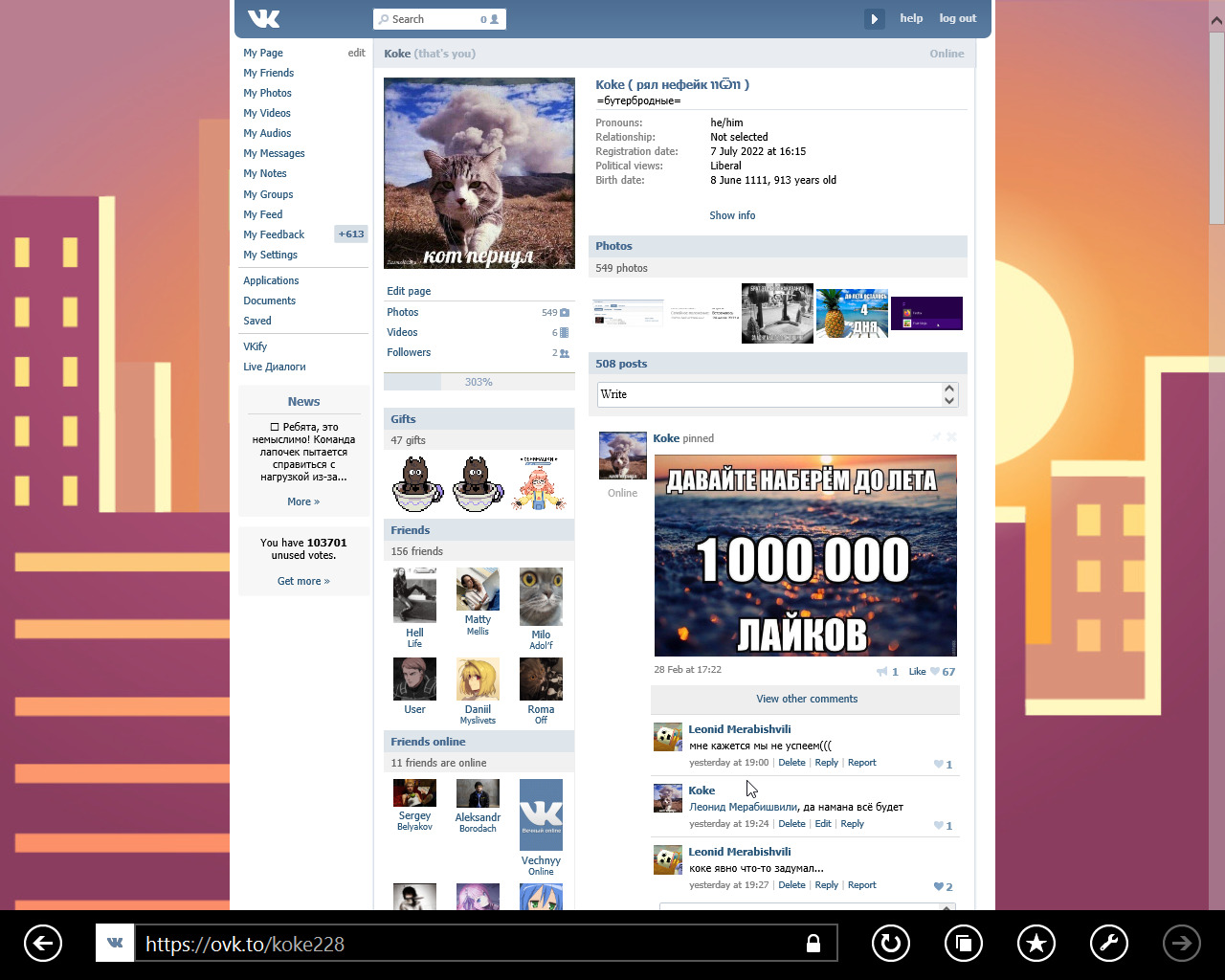Unpin the post using the pin icon
The image size is (1225, 980).
(x=936, y=437)
